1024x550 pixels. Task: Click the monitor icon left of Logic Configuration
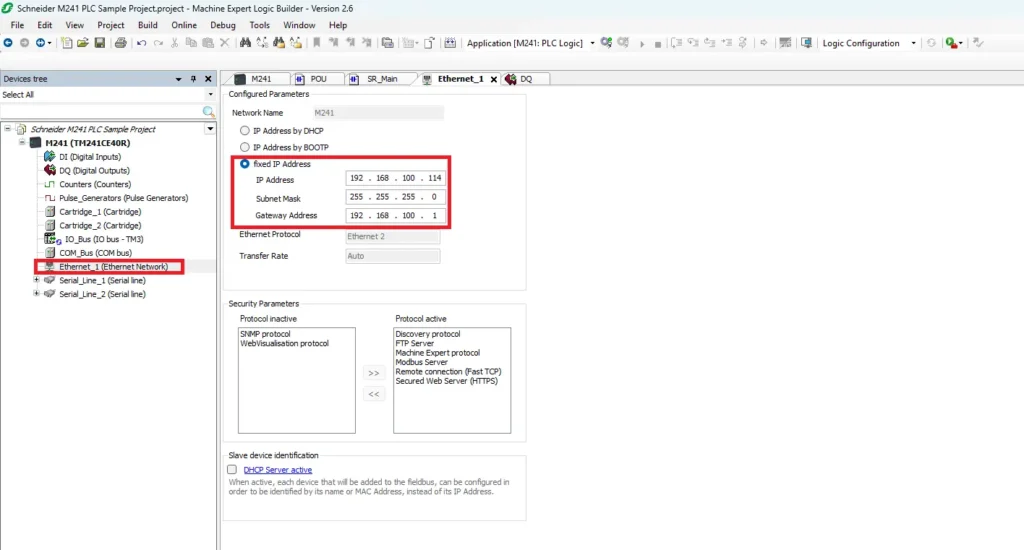[x=807, y=43]
